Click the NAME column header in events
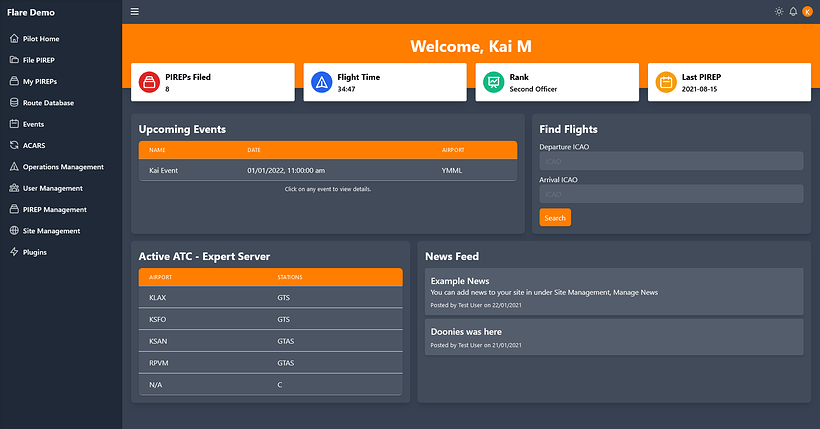Viewport: 820px width, 429px height. [x=157, y=150]
